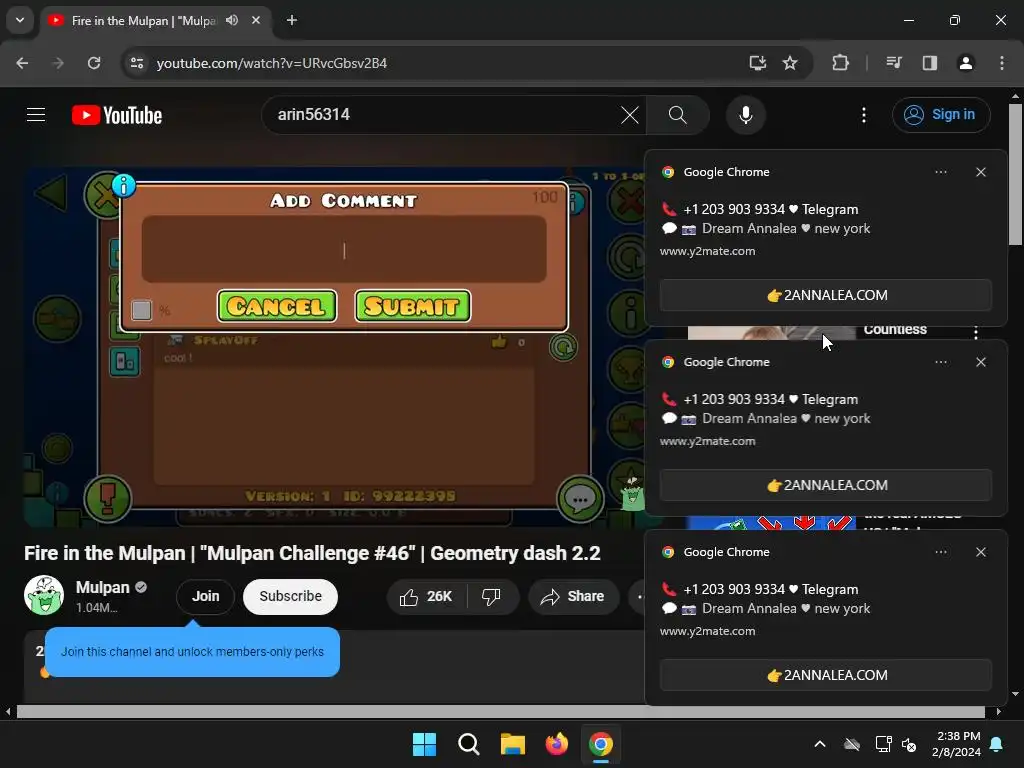Go back with the browser back arrow

22,63
